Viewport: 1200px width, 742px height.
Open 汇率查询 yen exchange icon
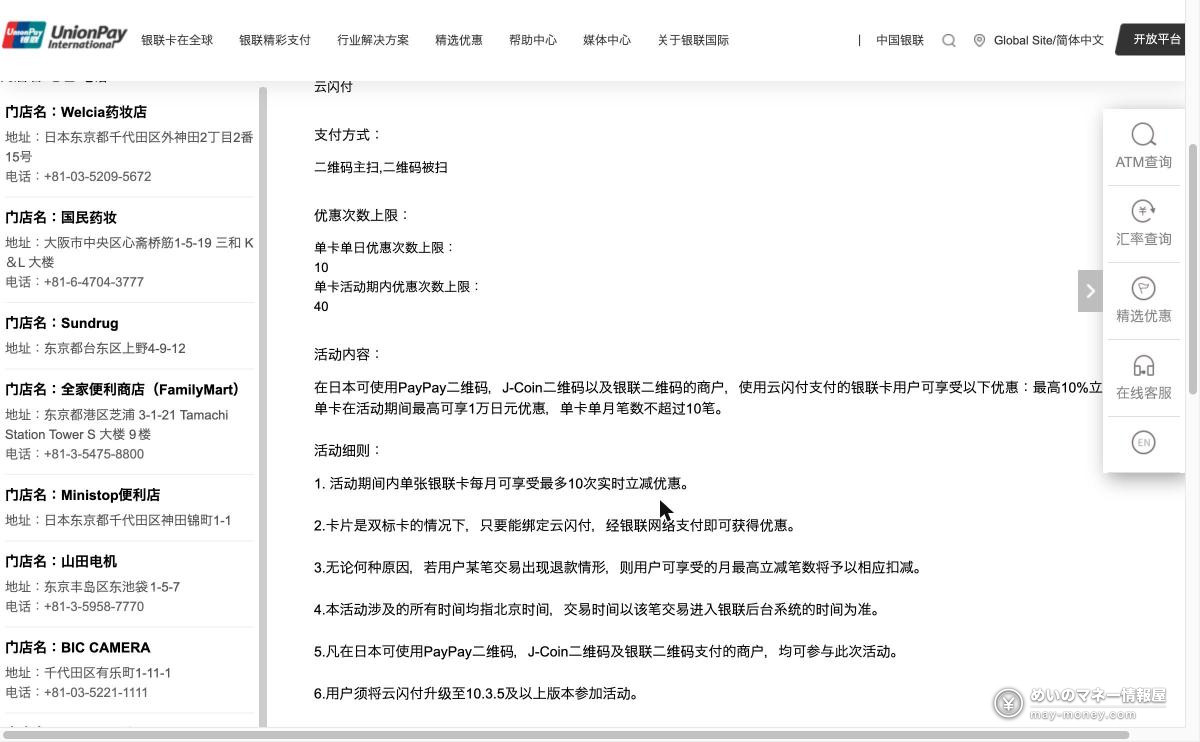[1143, 211]
